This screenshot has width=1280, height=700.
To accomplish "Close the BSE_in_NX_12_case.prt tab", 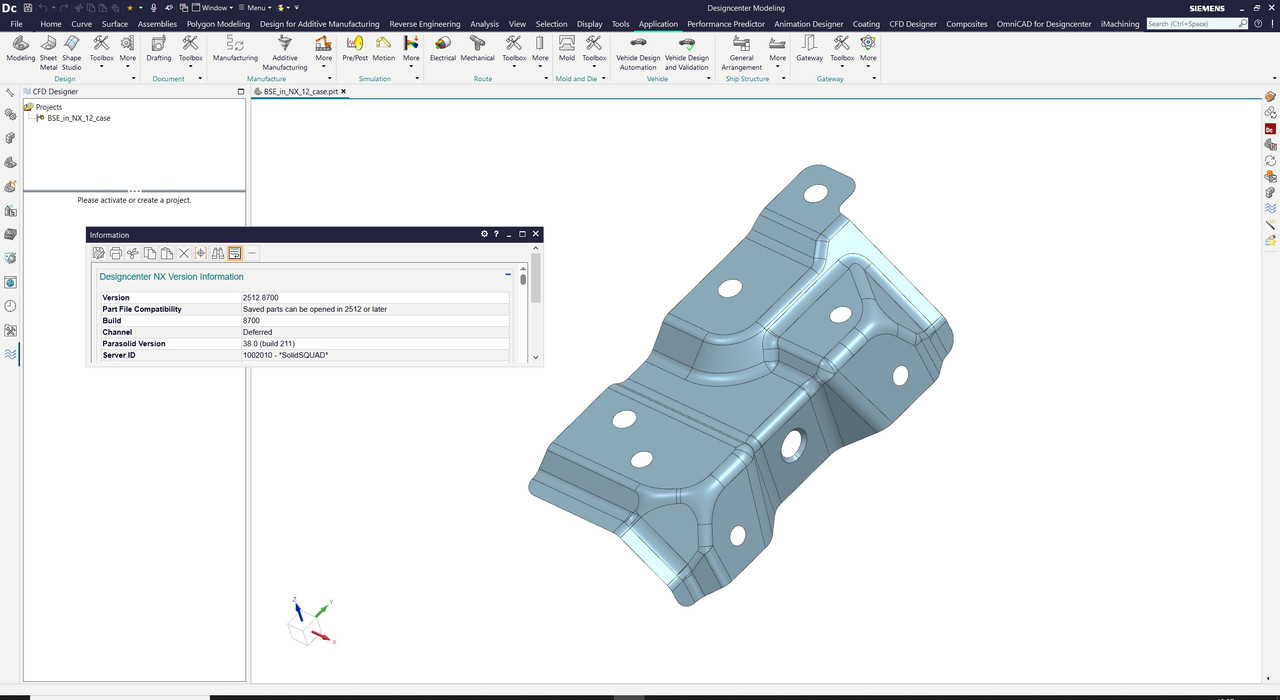I will [x=344, y=91].
